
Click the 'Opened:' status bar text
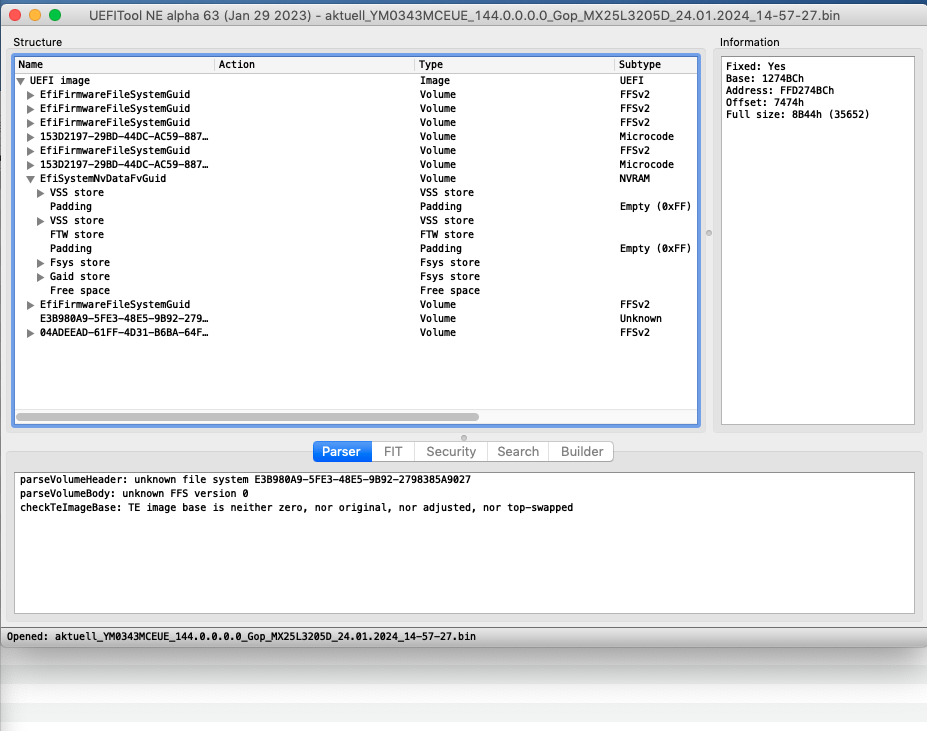point(241,637)
